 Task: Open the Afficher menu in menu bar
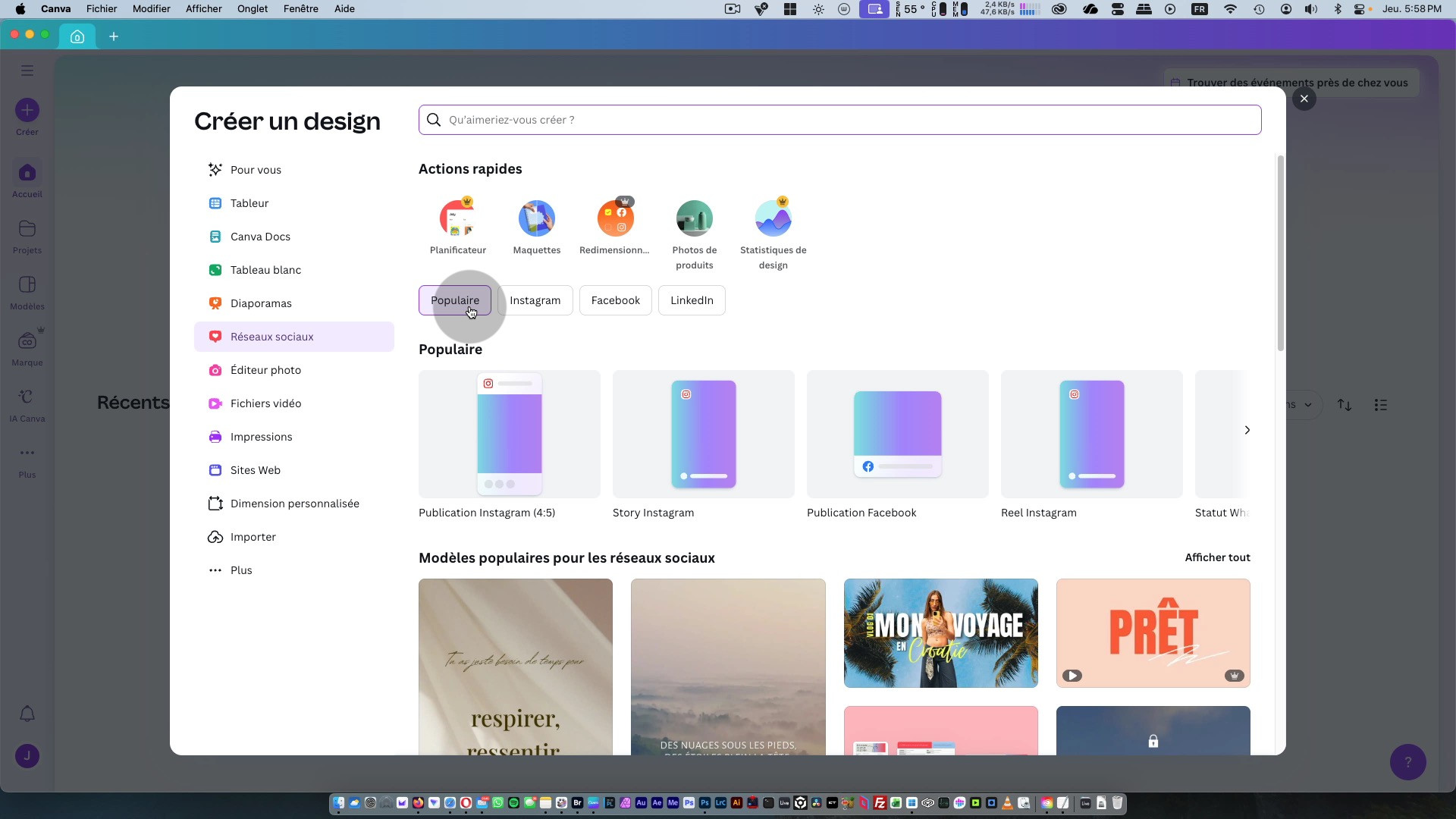pos(203,9)
